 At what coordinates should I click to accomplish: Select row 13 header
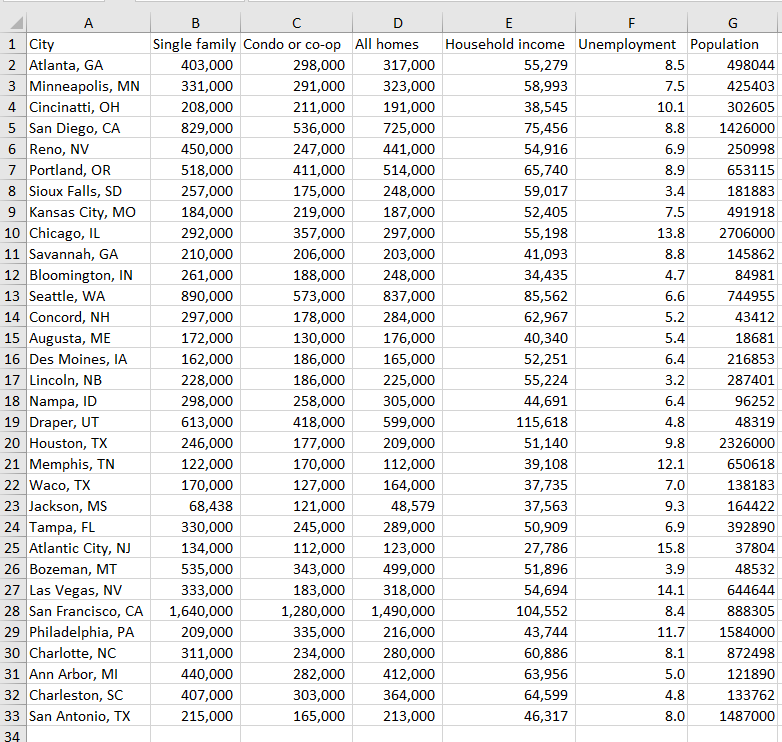pyautogui.click(x=13, y=296)
